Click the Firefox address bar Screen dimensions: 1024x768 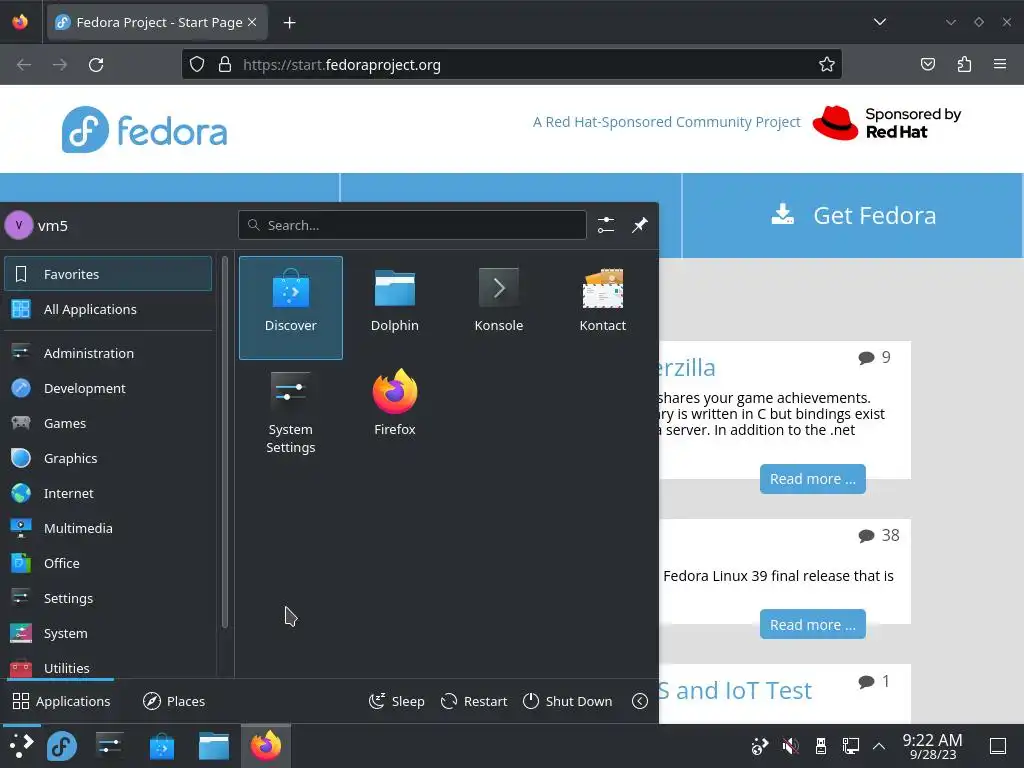coord(511,64)
